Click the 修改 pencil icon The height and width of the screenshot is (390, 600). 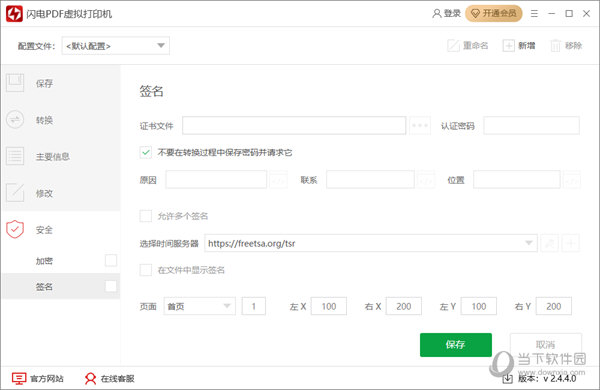coord(15,193)
